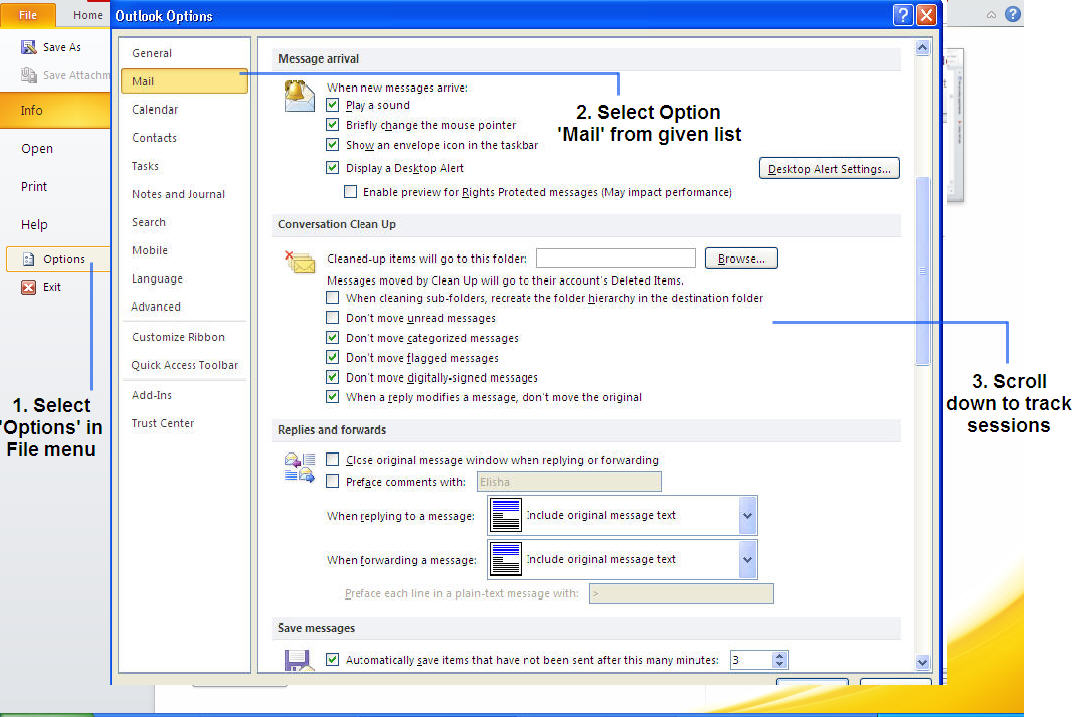The image size is (1087, 717).
Task: Click the Save messages floppy disk icon
Action: (x=298, y=660)
